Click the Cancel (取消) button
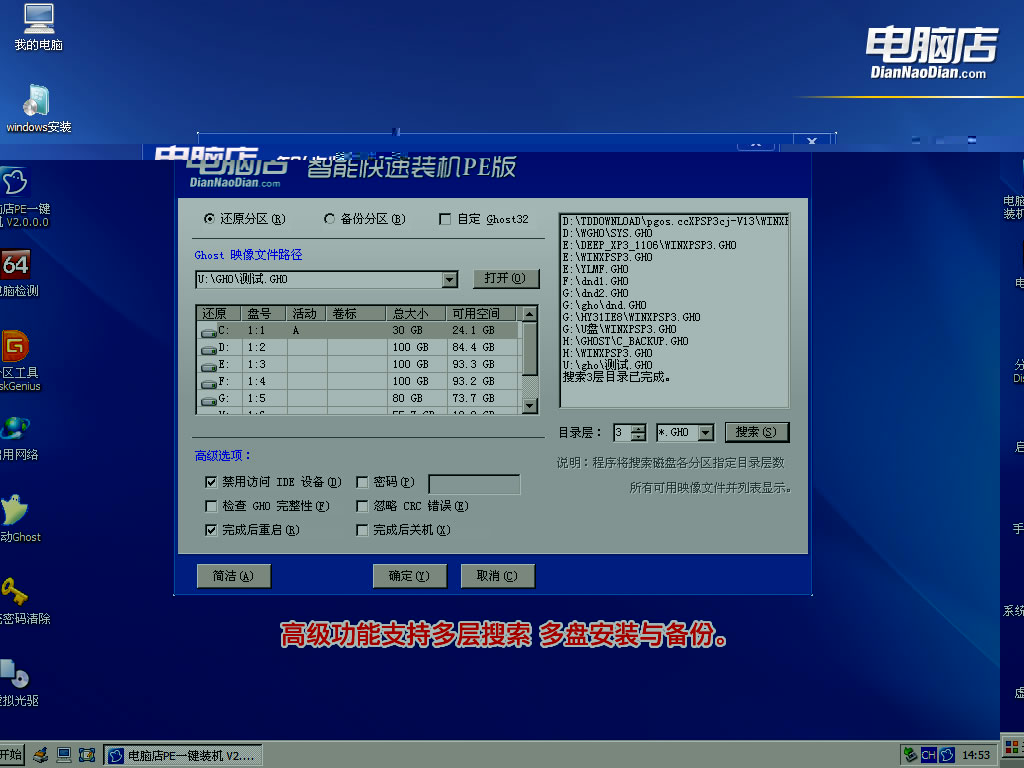The width and height of the screenshot is (1024, 768). click(497, 576)
